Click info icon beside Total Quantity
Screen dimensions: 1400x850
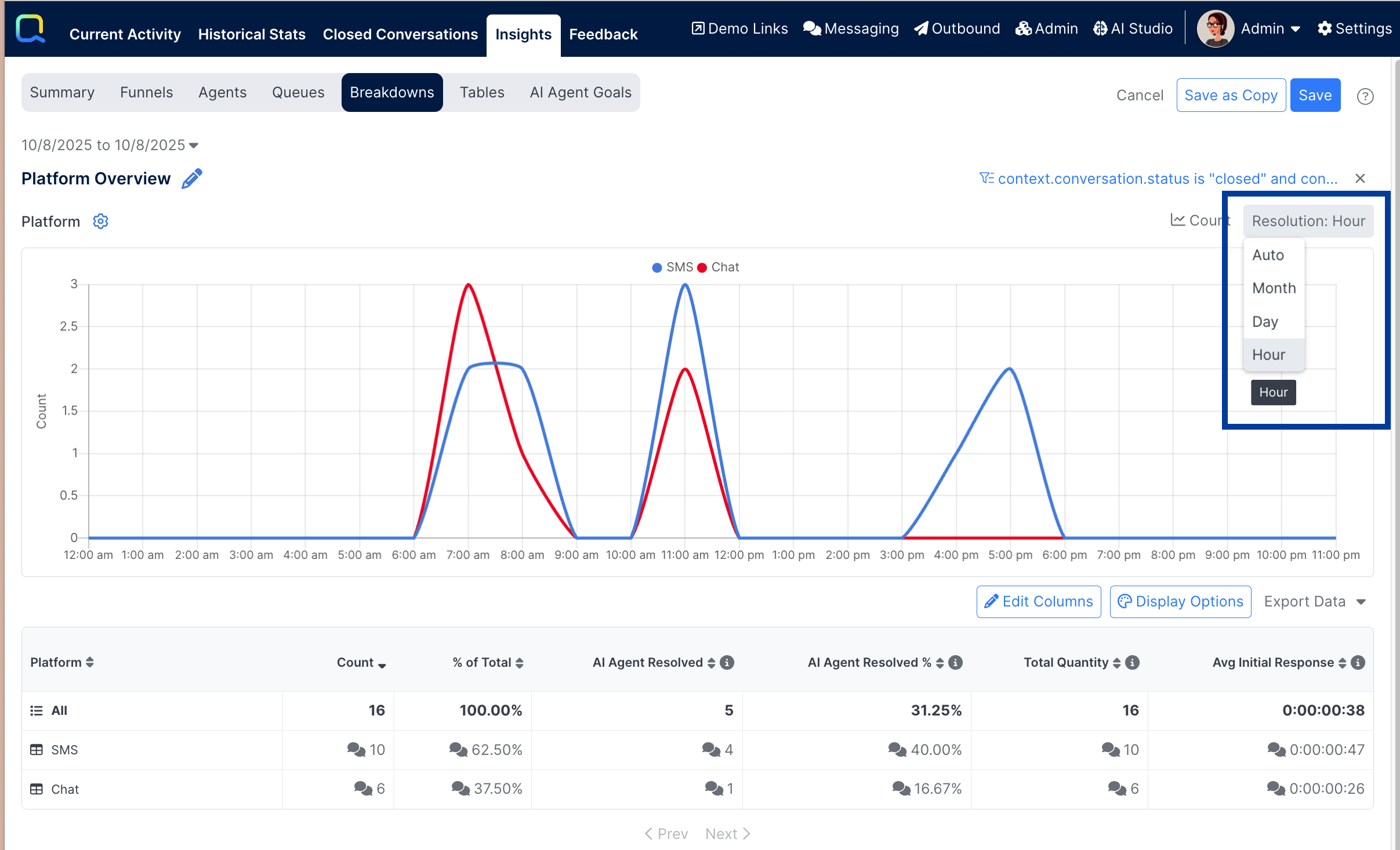click(x=1132, y=662)
